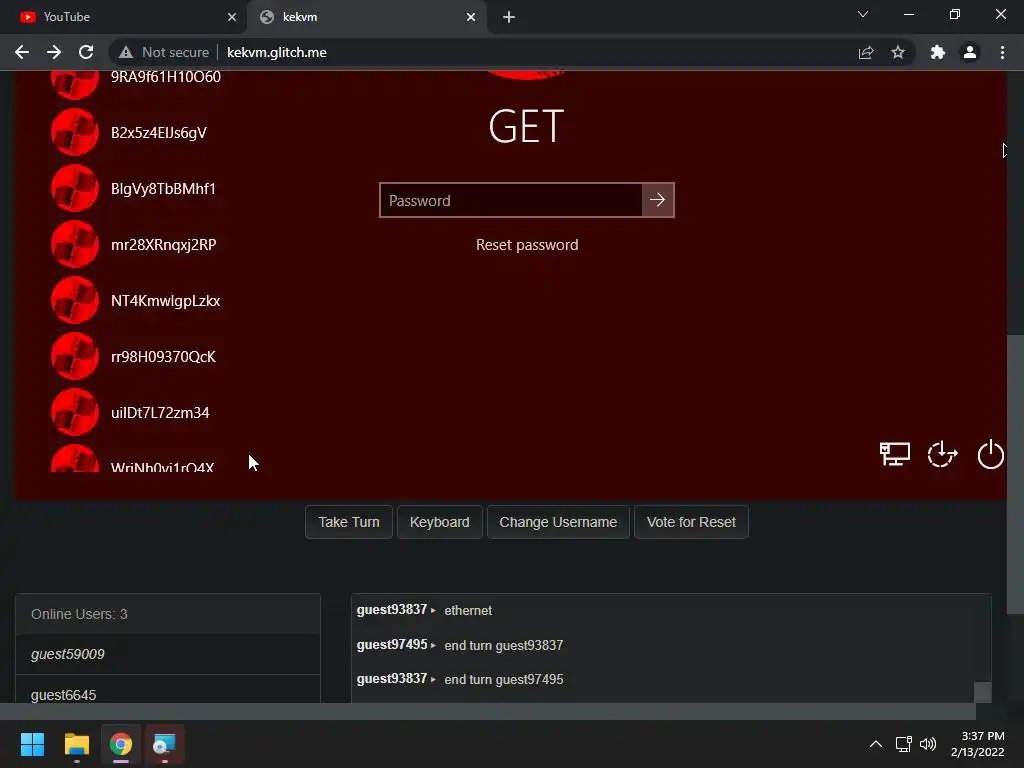Open ease of access icon
Viewport: 1024px width, 768px height.
pyautogui.click(x=942, y=454)
